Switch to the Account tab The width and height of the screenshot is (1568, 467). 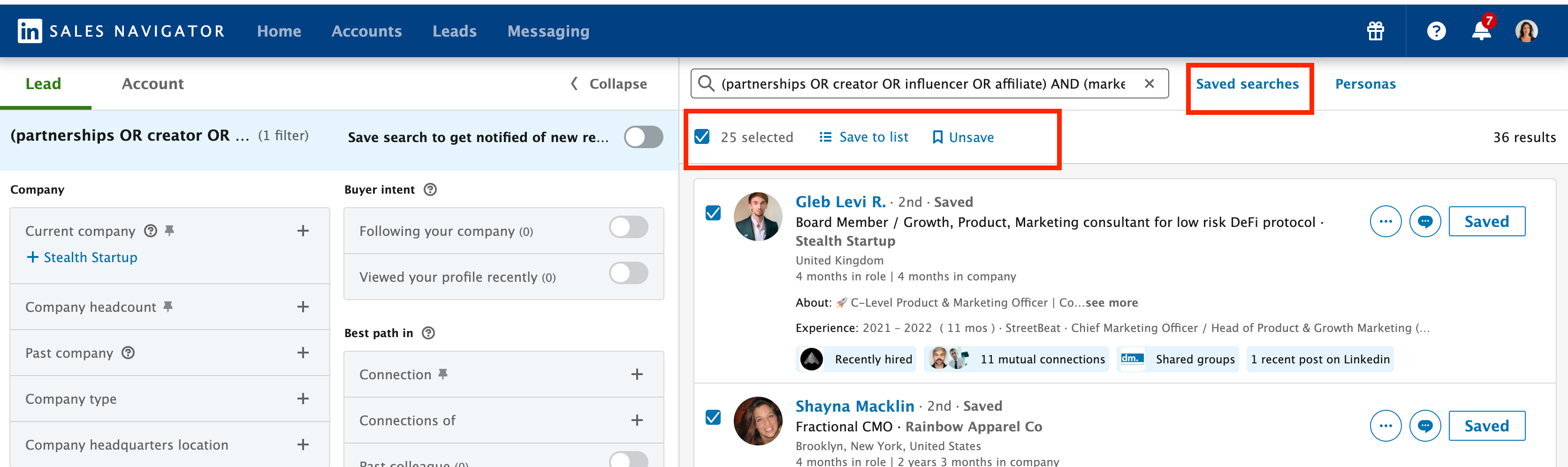coord(153,83)
